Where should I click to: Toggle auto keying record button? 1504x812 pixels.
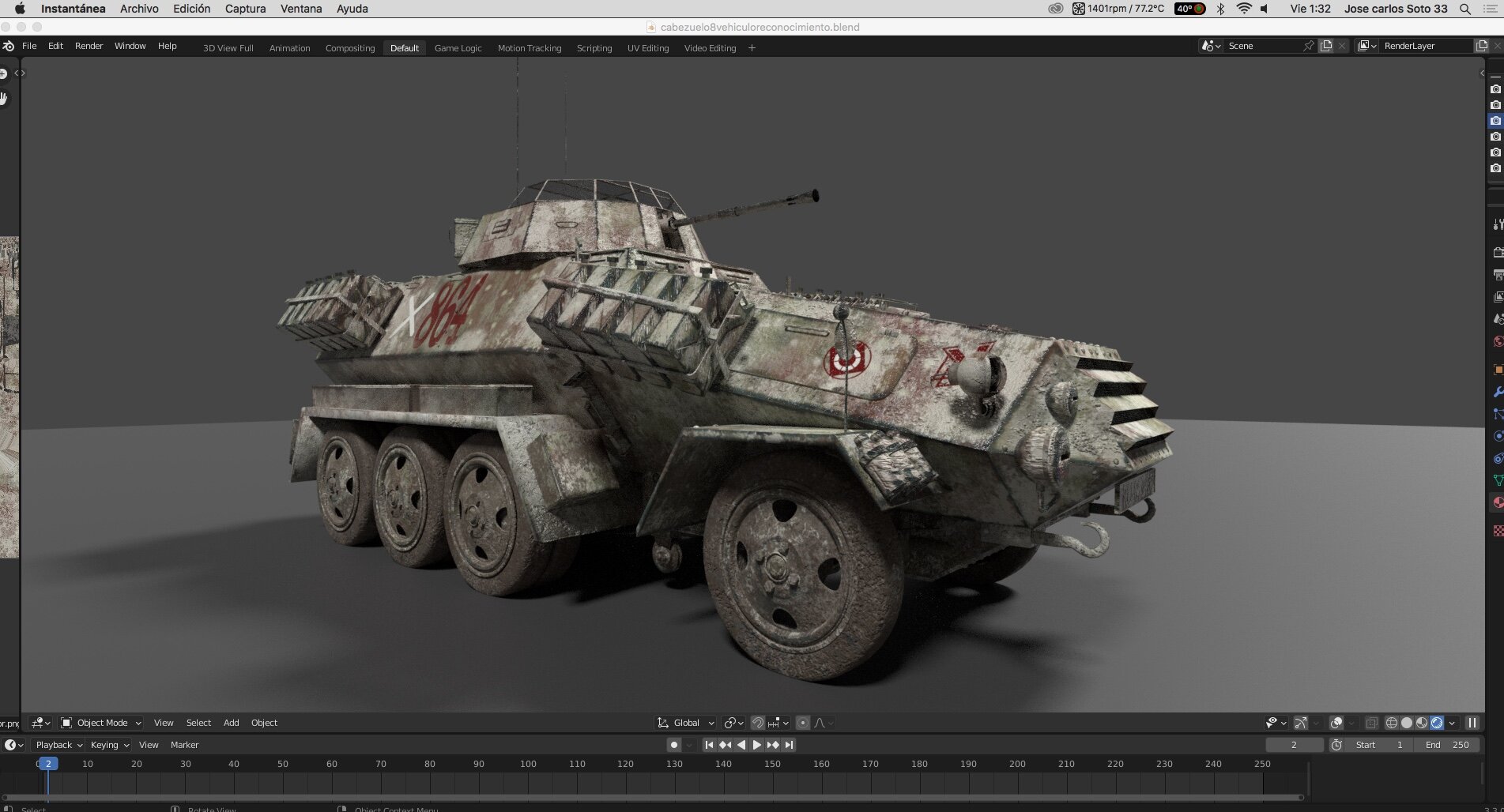click(x=673, y=745)
